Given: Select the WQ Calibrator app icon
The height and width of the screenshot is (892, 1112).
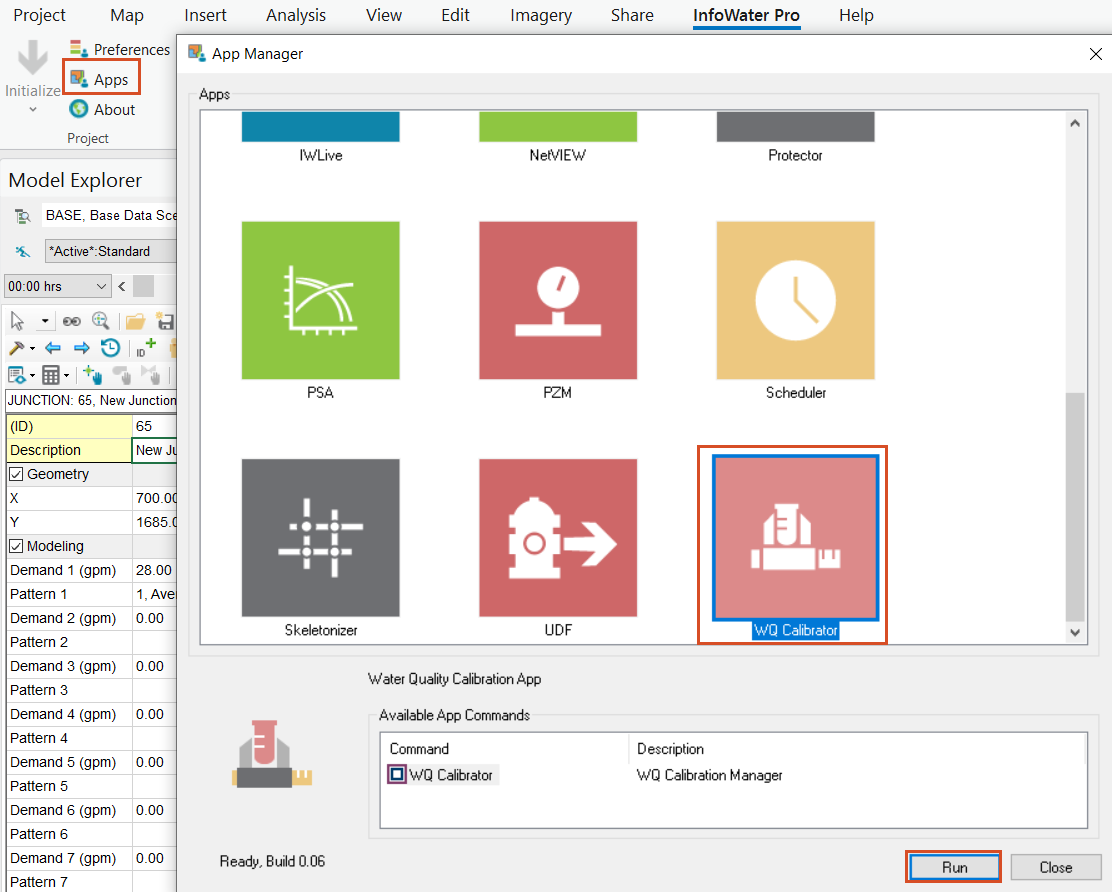Looking at the screenshot, I should 795,537.
